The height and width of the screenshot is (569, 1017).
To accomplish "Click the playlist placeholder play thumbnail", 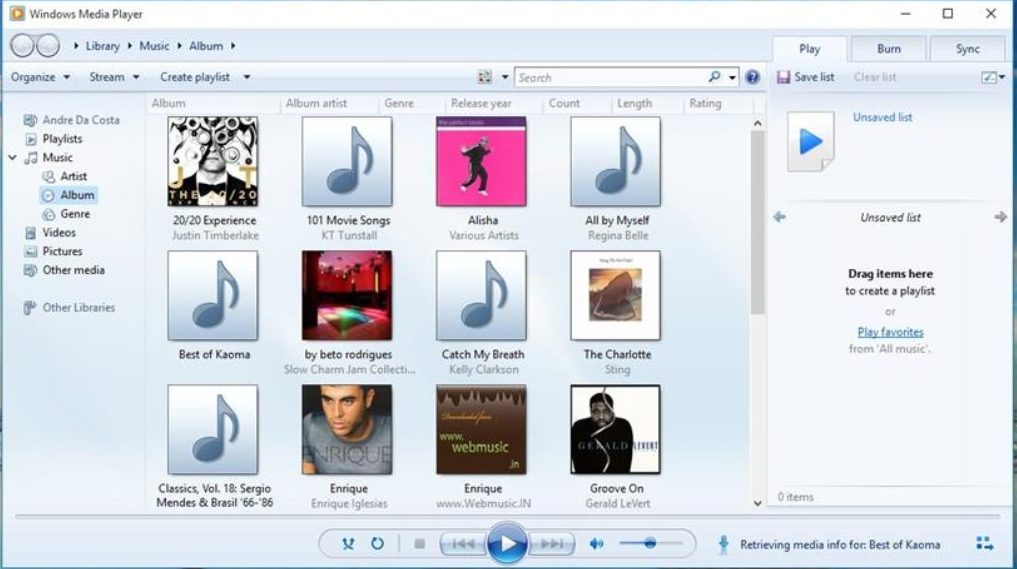I will [811, 141].
